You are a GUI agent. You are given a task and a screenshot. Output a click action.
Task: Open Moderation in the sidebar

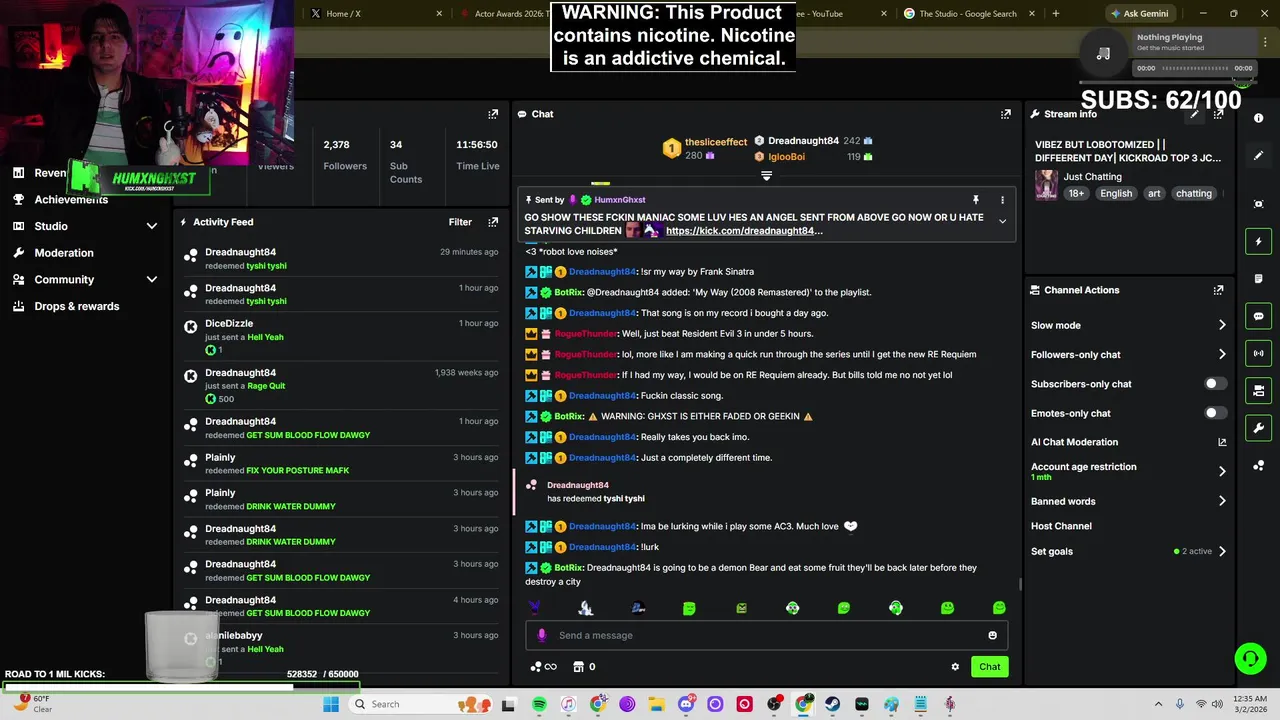click(64, 253)
